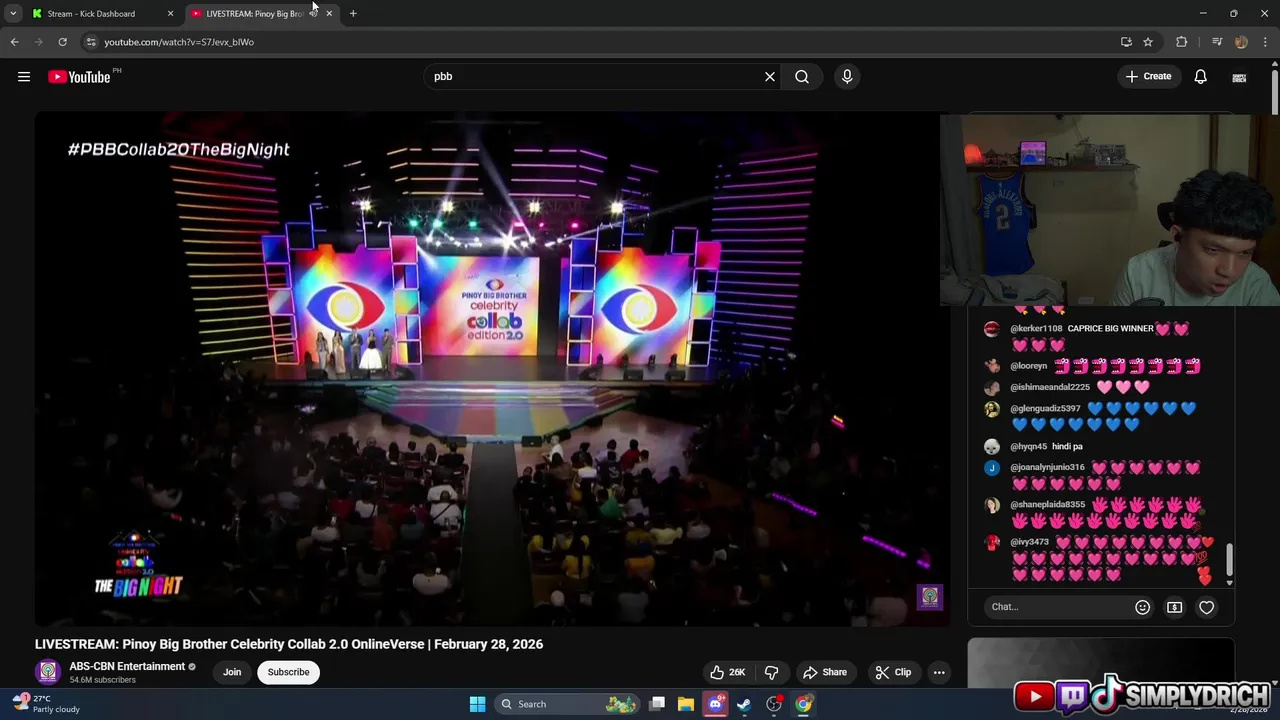The image size is (1280, 720).
Task: Open a new browser tab
Action: tap(353, 14)
